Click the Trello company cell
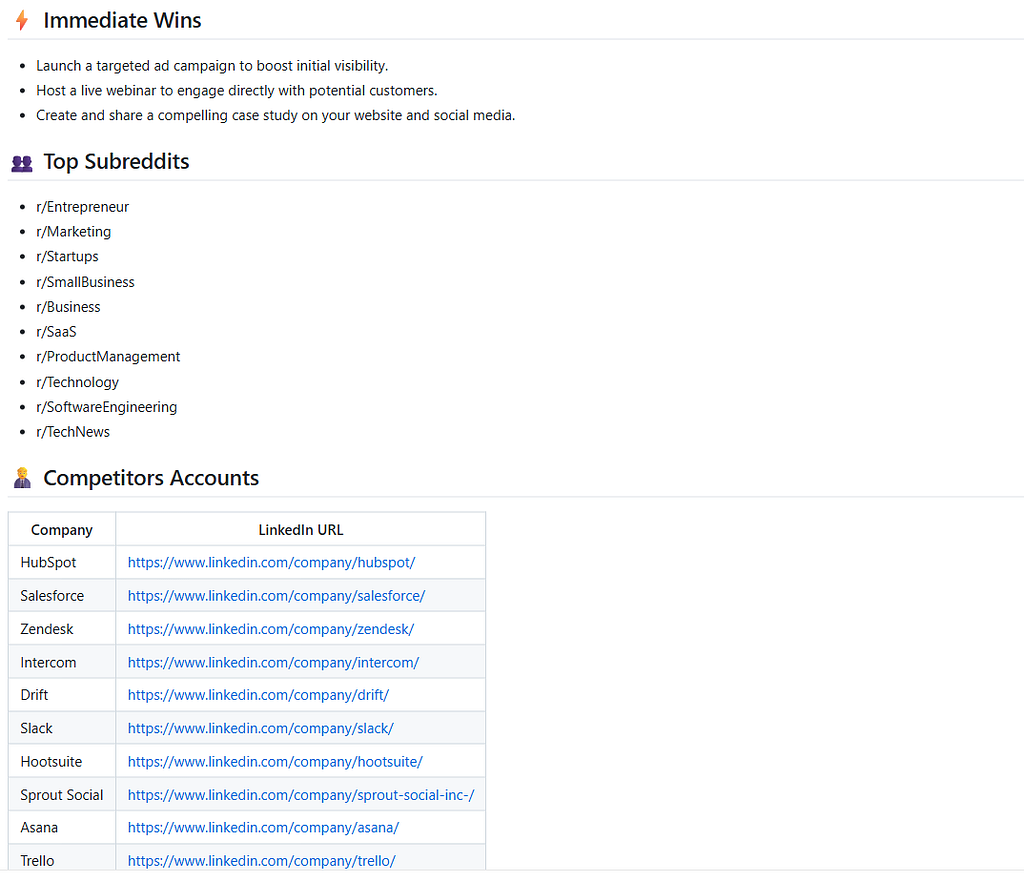1024x882 pixels. 62,858
